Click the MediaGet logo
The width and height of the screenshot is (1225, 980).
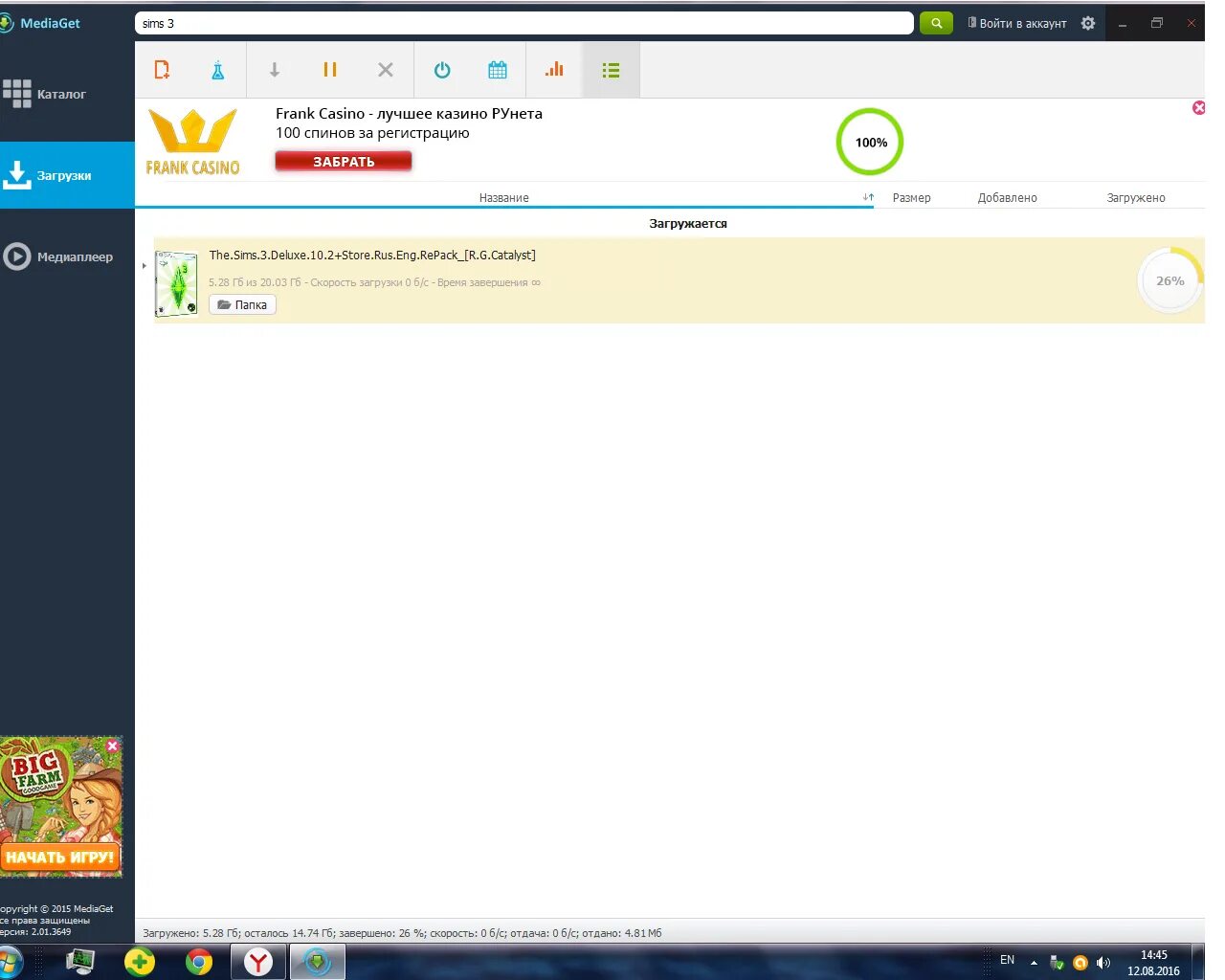[41, 23]
